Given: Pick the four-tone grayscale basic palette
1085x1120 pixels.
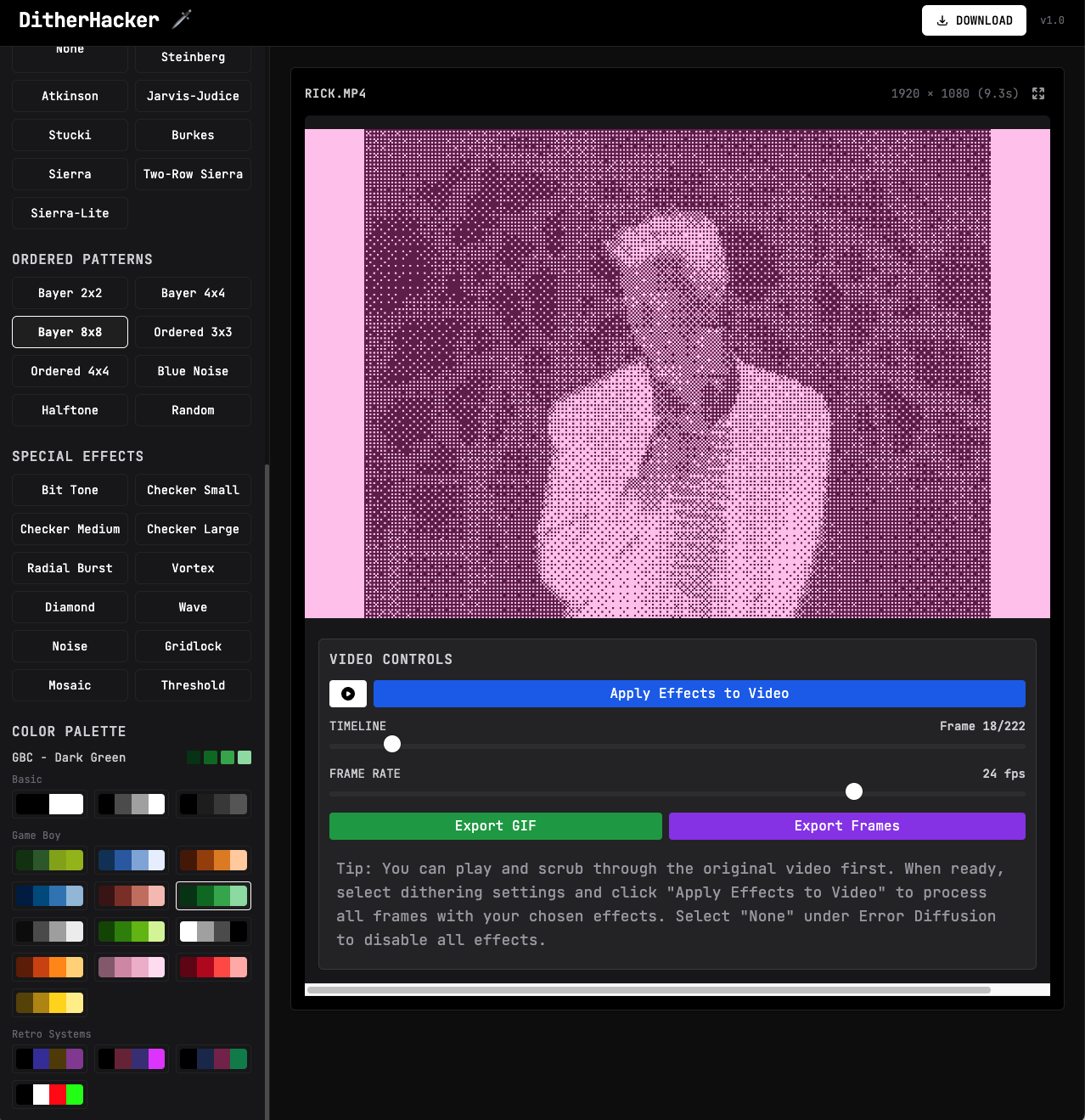Looking at the screenshot, I should [132, 804].
